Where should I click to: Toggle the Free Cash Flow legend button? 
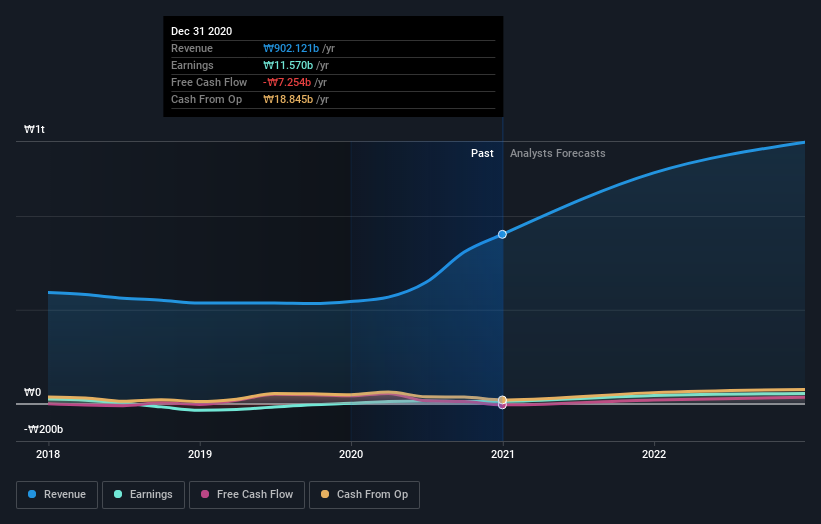[247, 495]
